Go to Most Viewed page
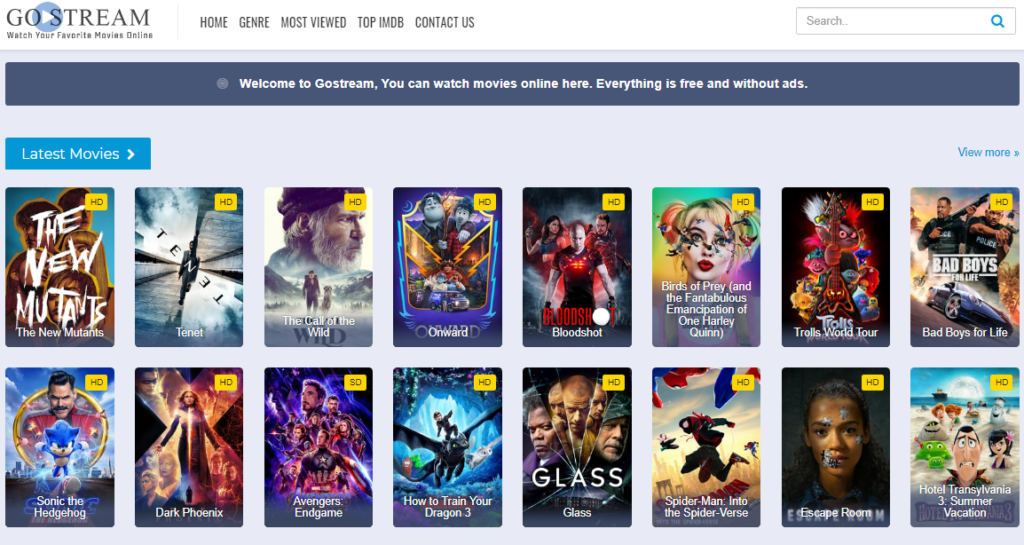 click(313, 22)
